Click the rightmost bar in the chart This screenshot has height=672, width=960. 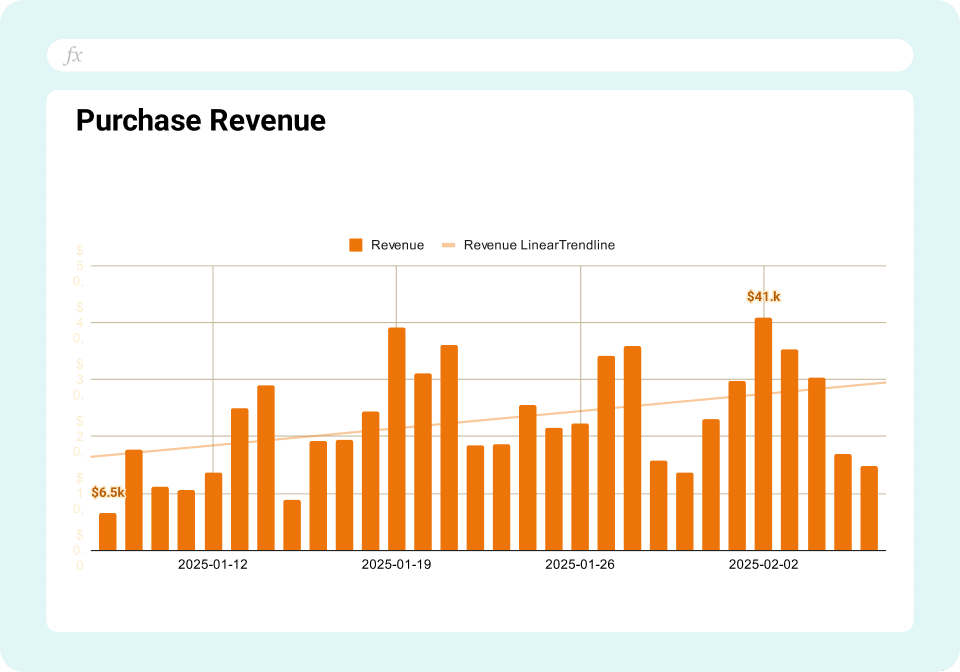click(x=868, y=508)
